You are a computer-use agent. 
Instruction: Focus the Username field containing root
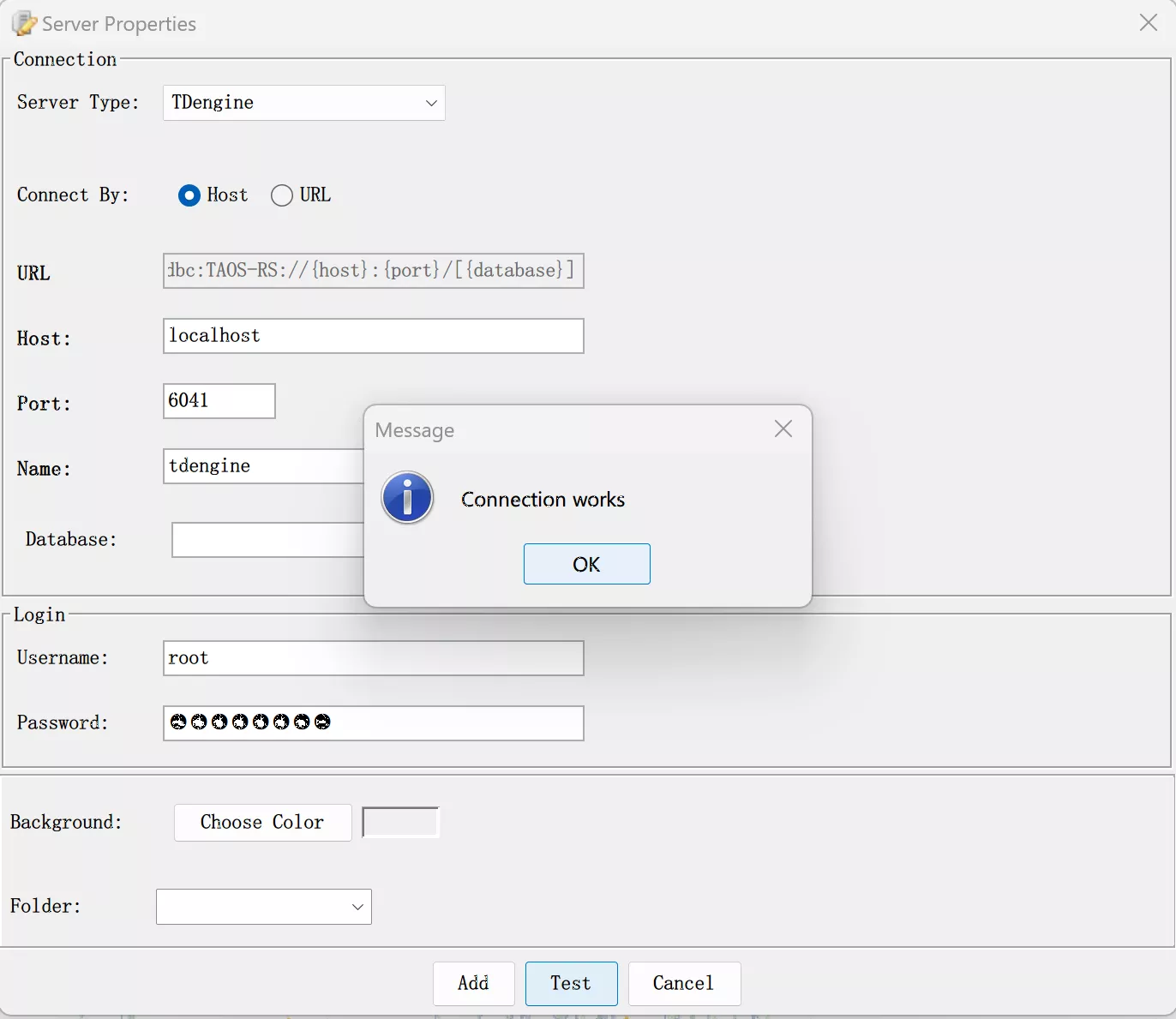pyautogui.click(x=373, y=658)
